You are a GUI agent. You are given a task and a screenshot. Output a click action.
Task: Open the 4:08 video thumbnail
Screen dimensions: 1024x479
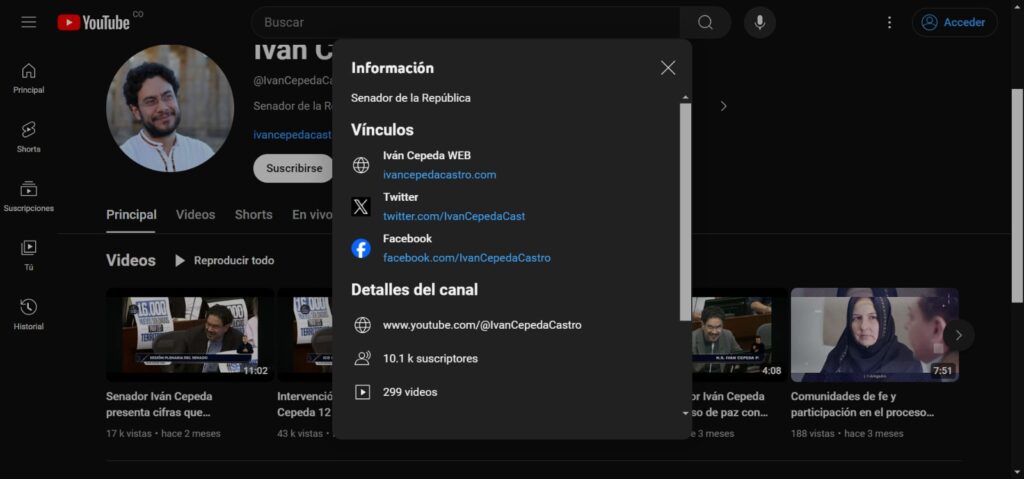(739, 335)
